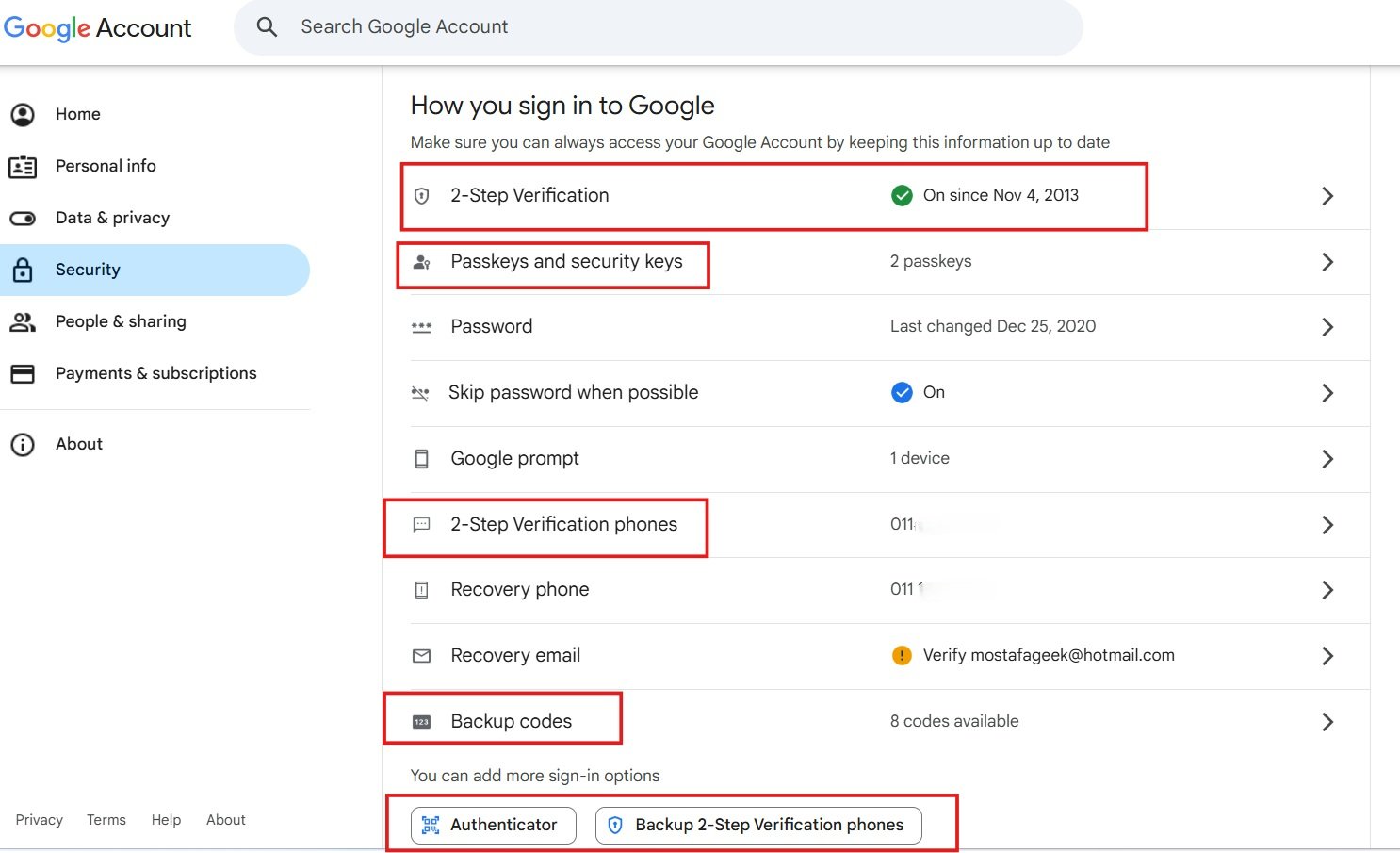Click the Google prompt phone icon
Image resolution: width=1400 pixels, height=853 pixels.
click(x=422, y=459)
